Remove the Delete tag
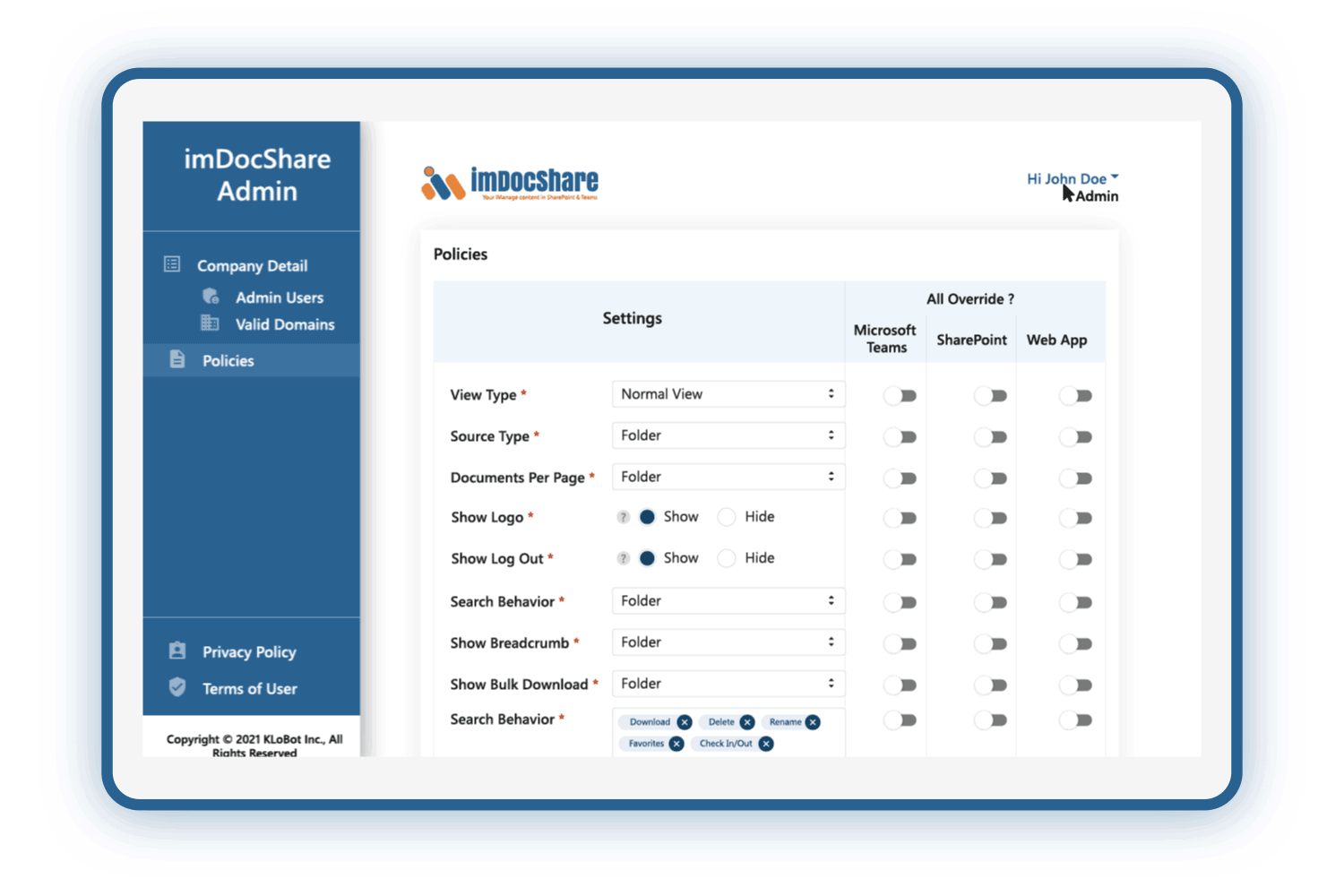Viewport: 1344px width, 896px height. click(747, 722)
